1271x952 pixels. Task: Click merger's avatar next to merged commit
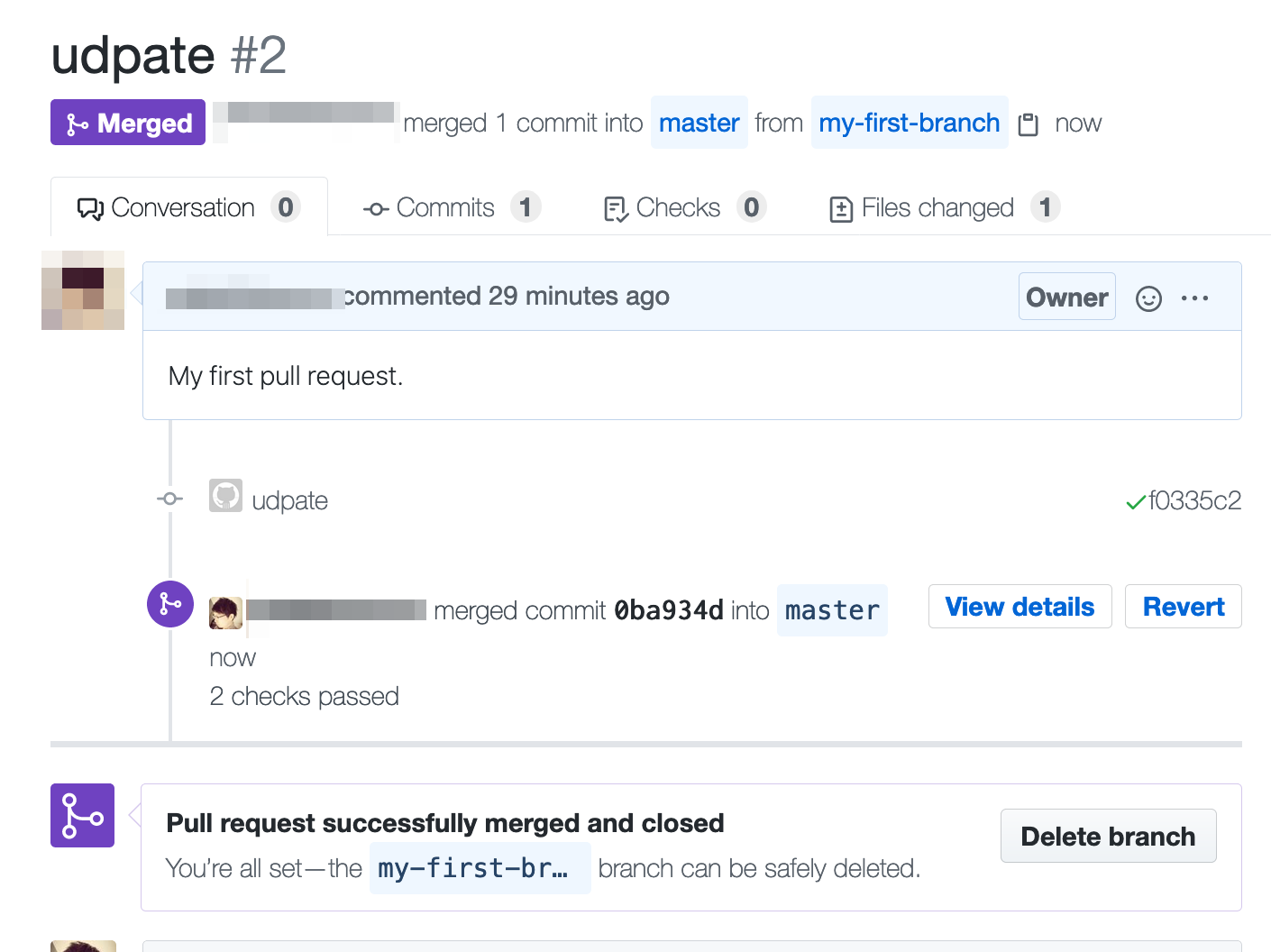click(225, 612)
